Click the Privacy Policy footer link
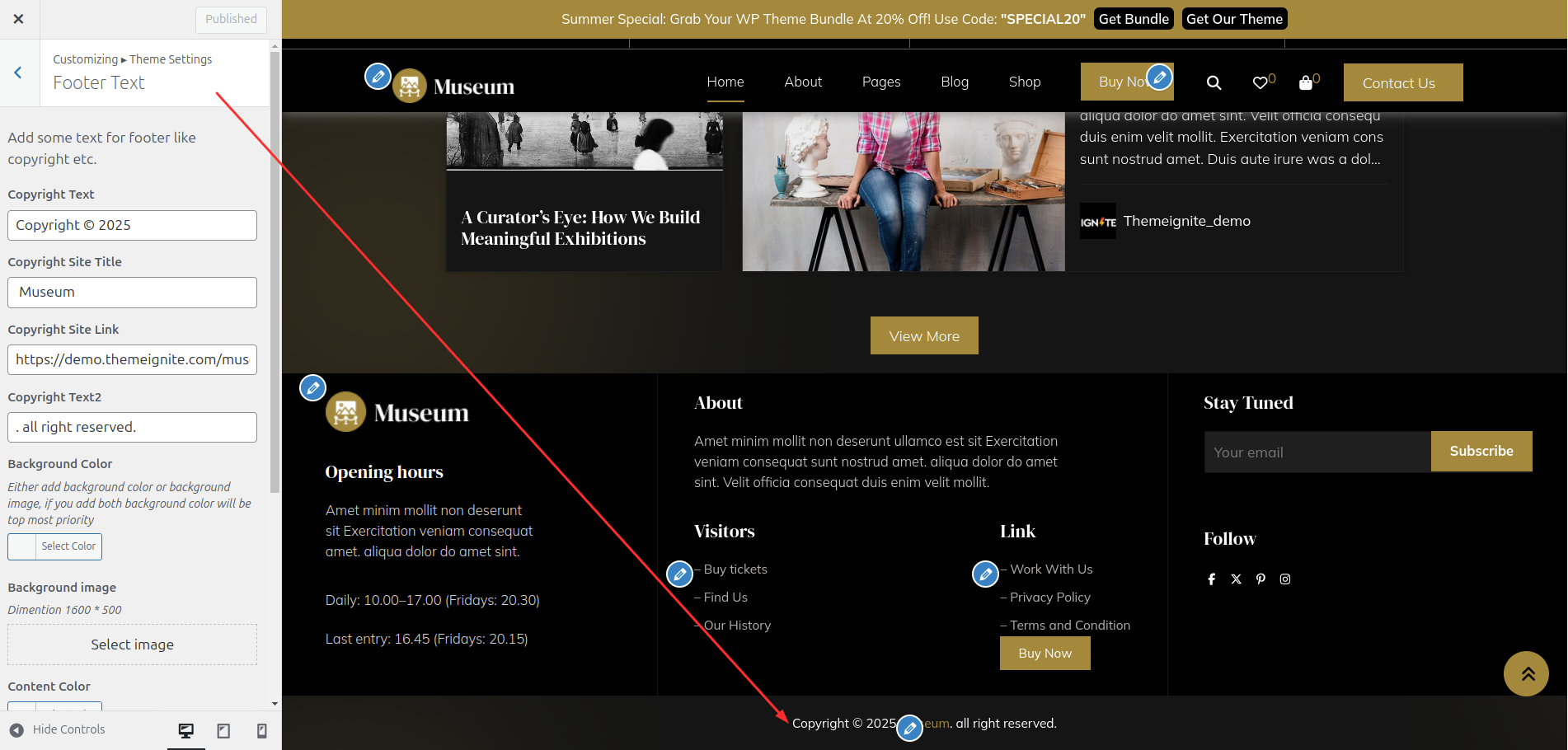 1049,597
